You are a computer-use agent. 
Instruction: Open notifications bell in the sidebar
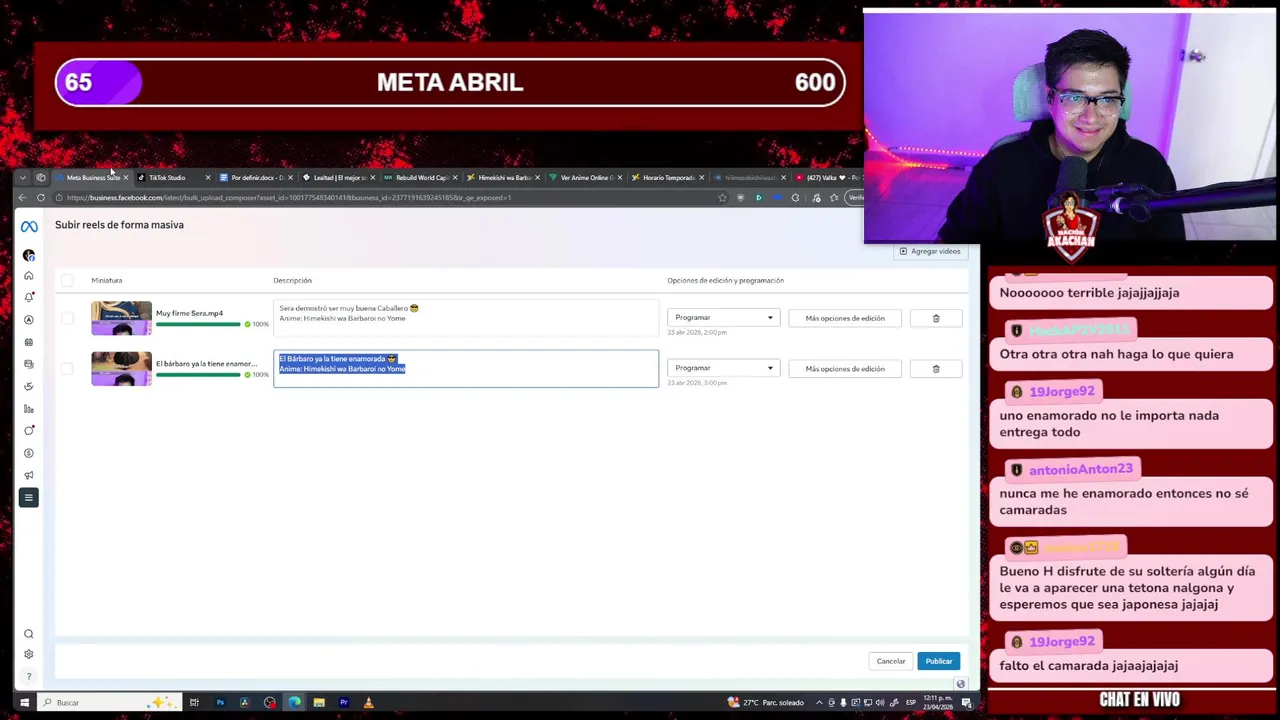[x=29, y=297]
